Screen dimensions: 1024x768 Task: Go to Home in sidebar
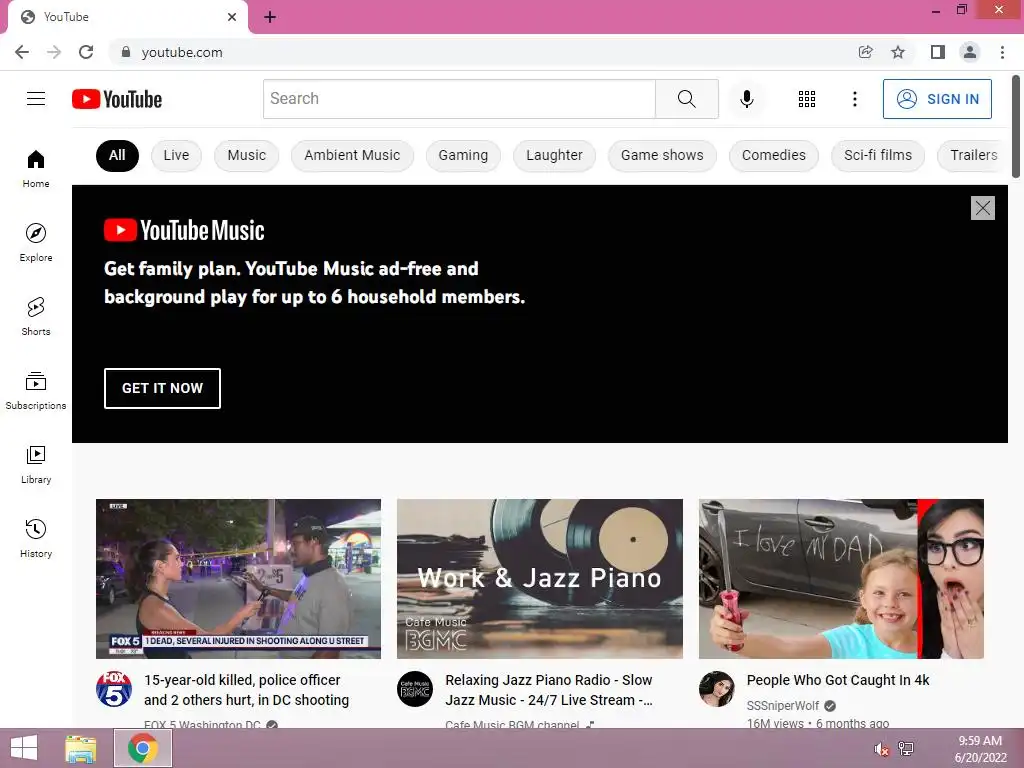pos(36,168)
